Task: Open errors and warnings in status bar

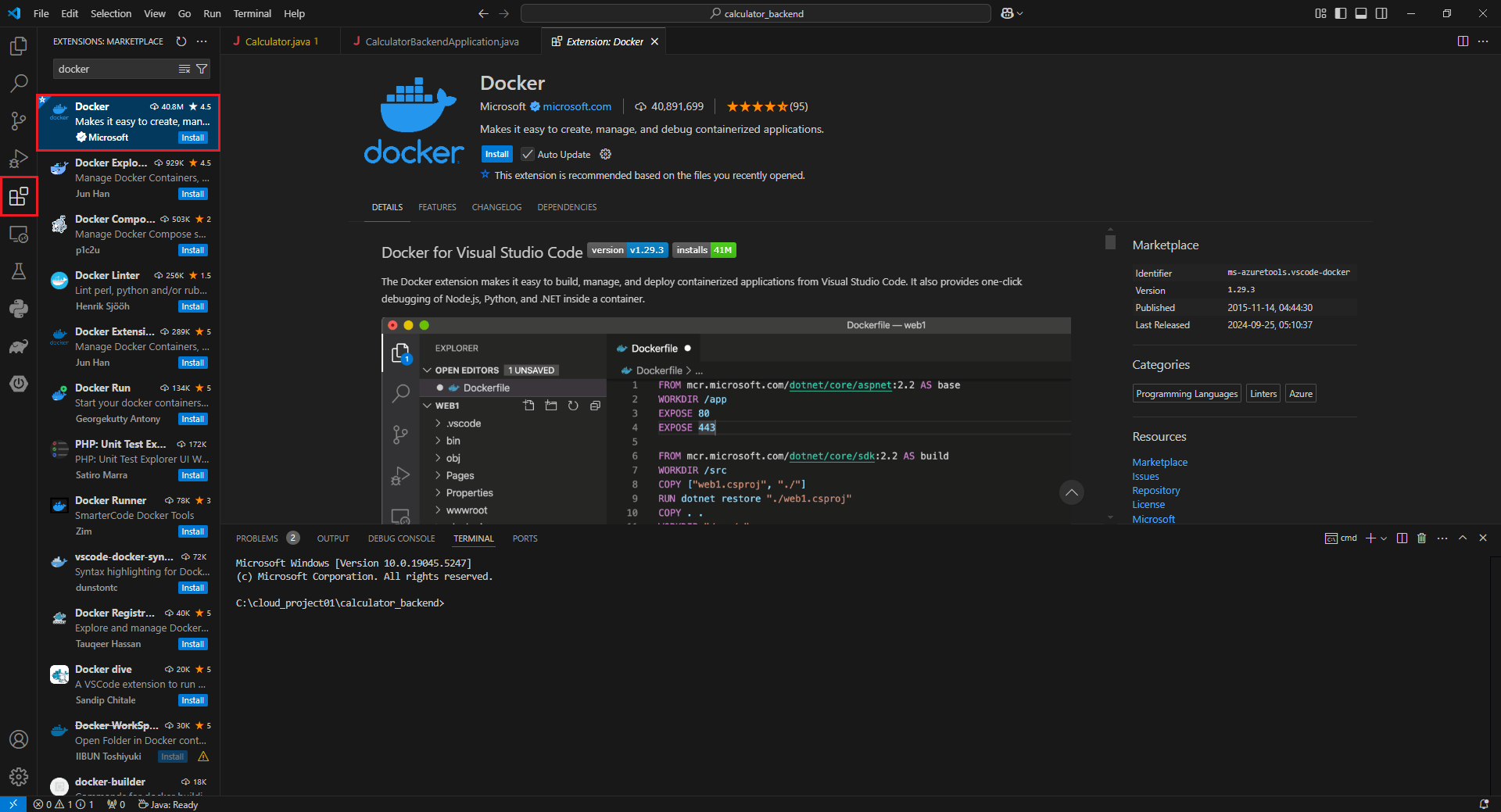Action: [x=63, y=804]
